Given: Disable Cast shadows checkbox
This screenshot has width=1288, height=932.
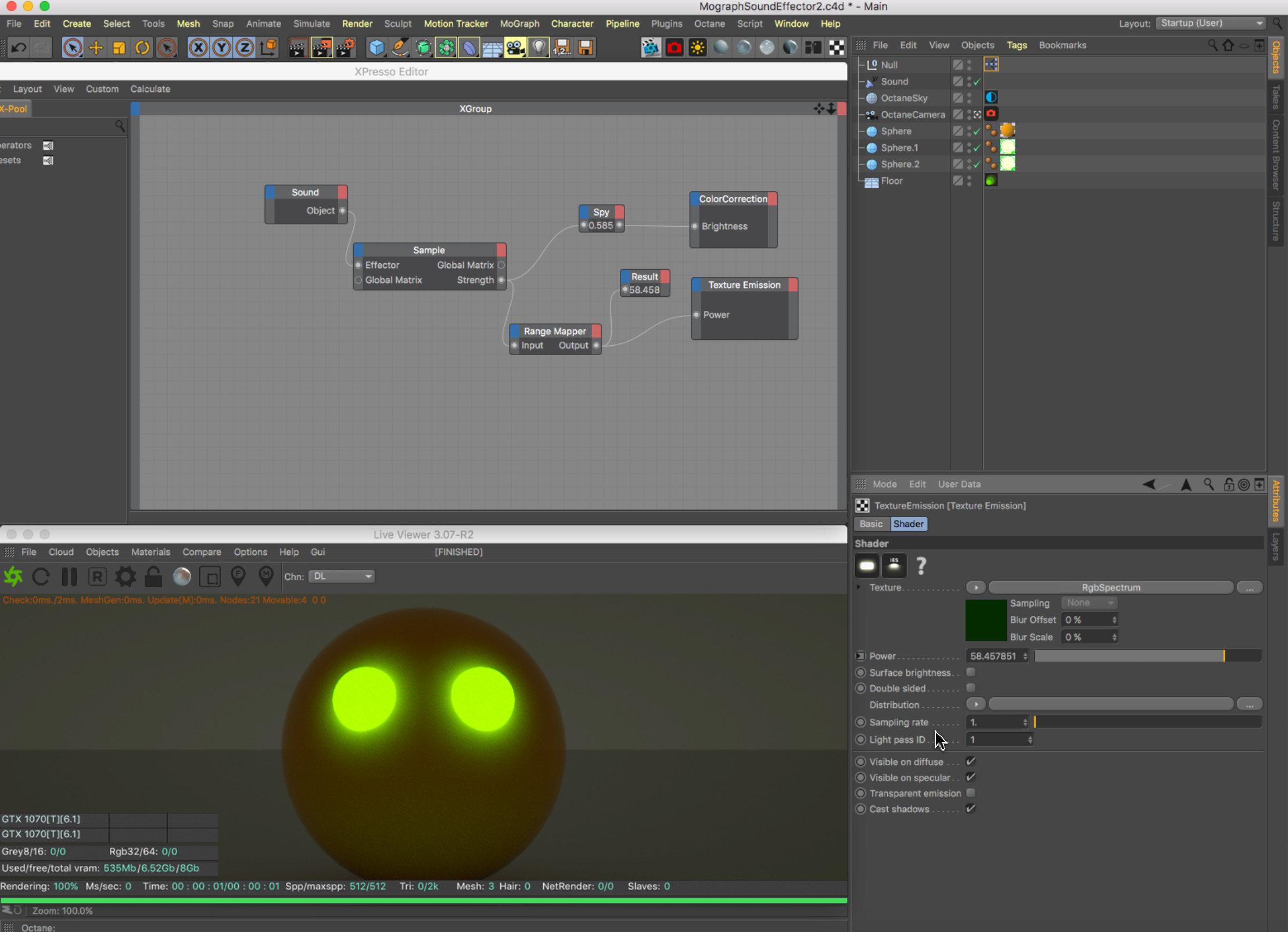Looking at the screenshot, I should [x=970, y=809].
